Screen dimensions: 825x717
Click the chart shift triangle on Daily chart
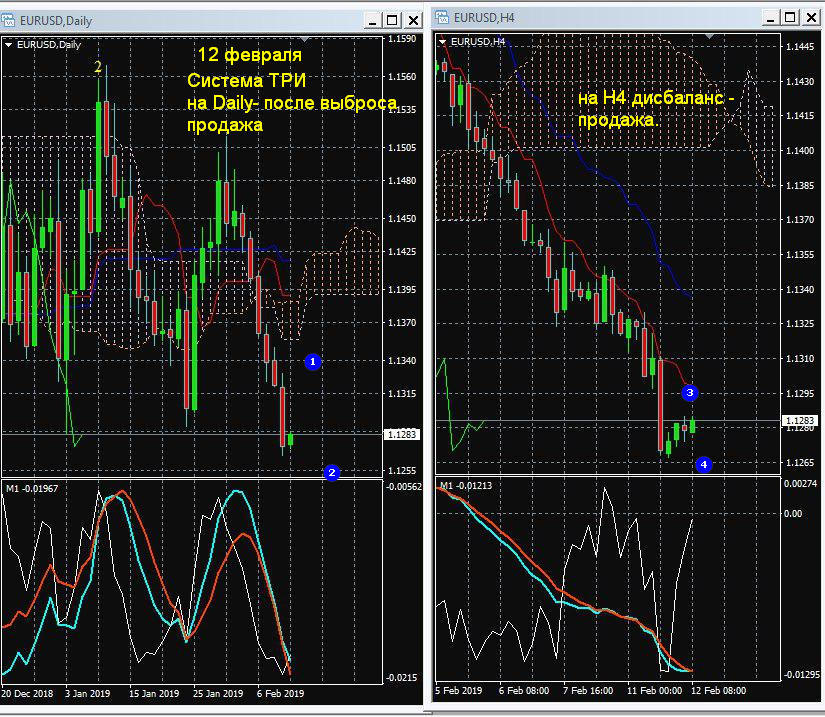point(305,39)
